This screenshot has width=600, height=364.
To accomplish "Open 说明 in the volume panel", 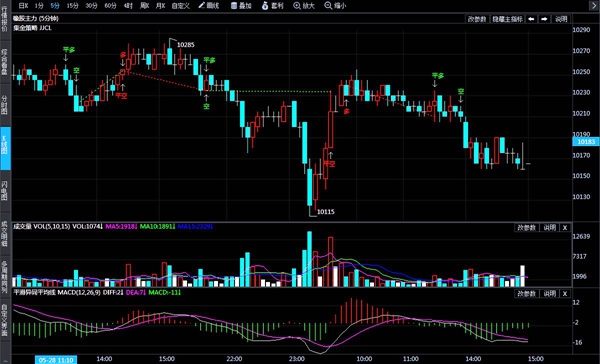I will click(x=549, y=227).
